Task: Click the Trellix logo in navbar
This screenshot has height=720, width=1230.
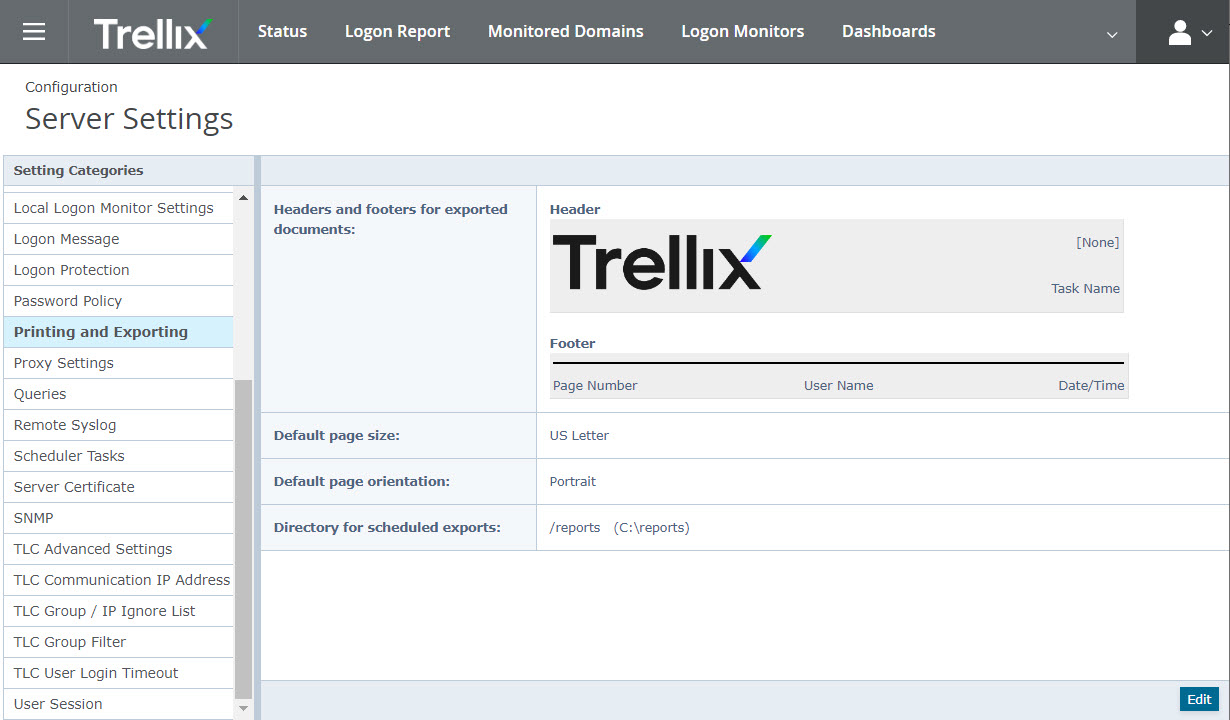Action: [x=153, y=33]
